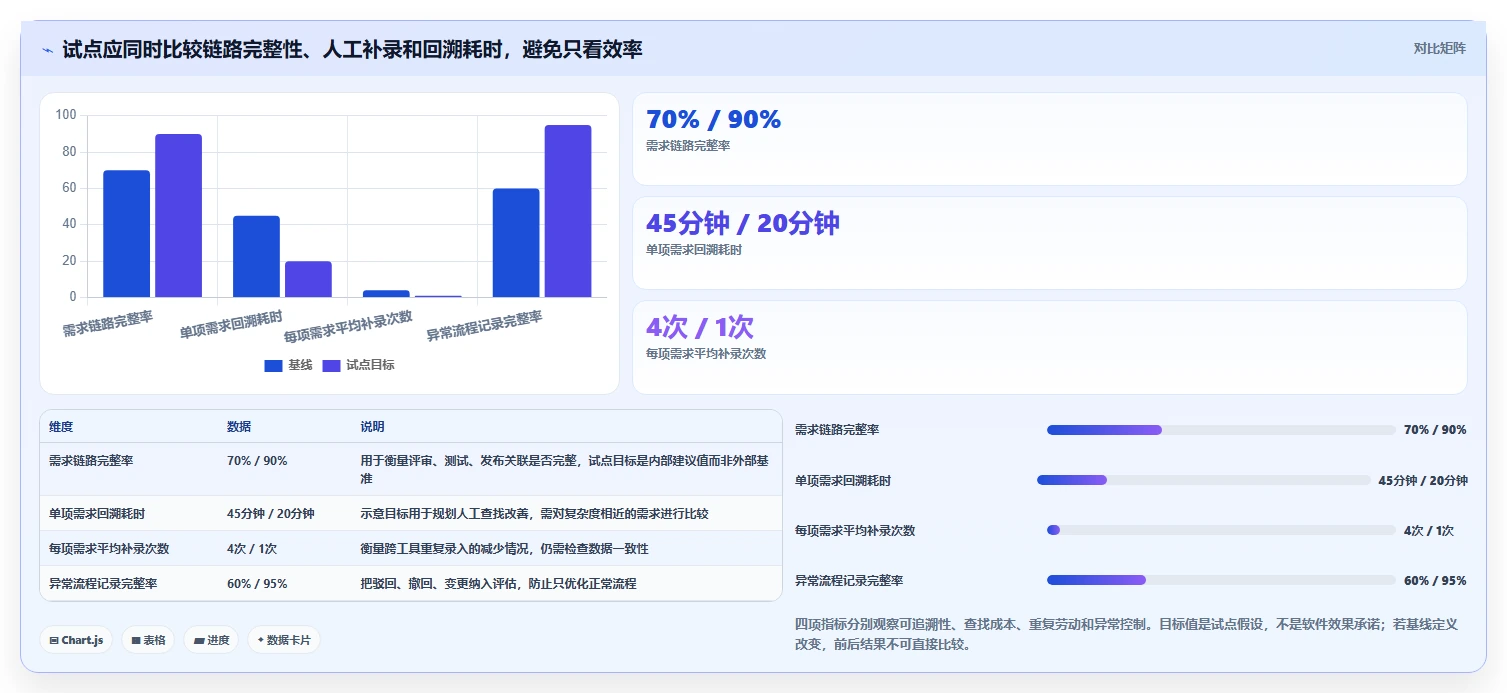Open the 45分钟 / 20分钟 data card
The width and height of the screenshot is (1507, 693).
point(1050,243)
